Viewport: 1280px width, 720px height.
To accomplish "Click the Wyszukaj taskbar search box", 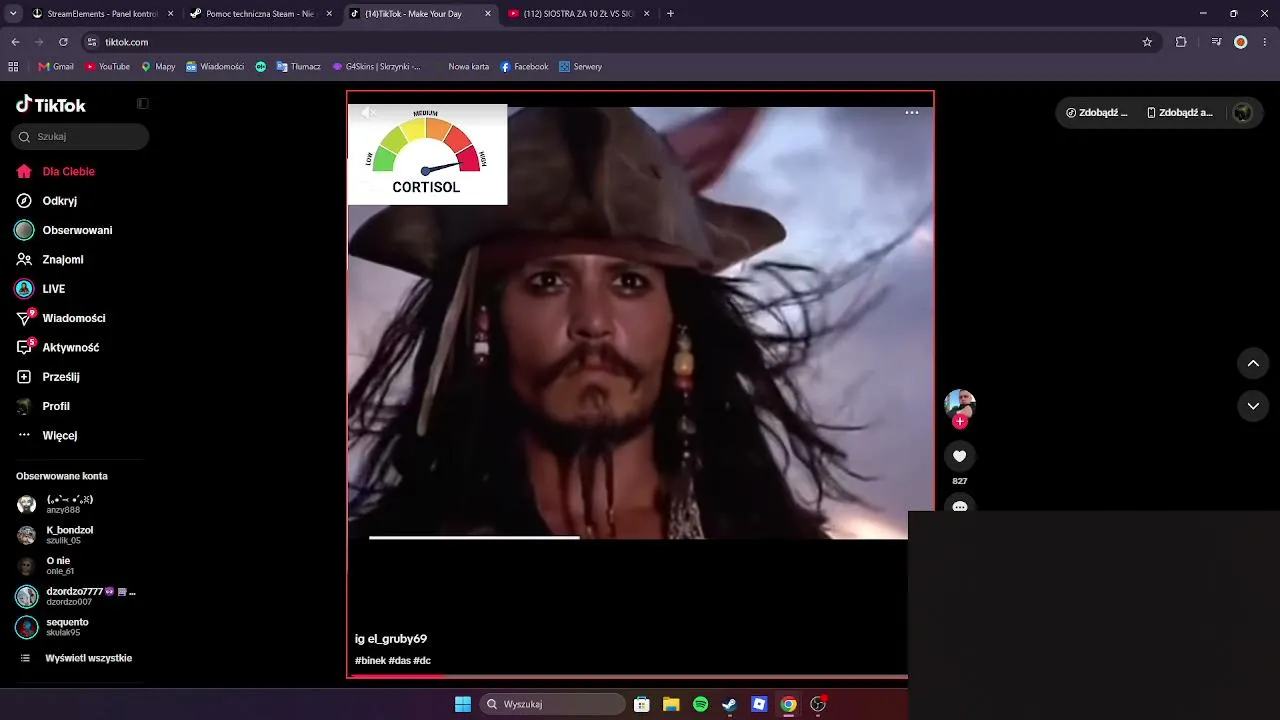I will [x=553, y=704].
